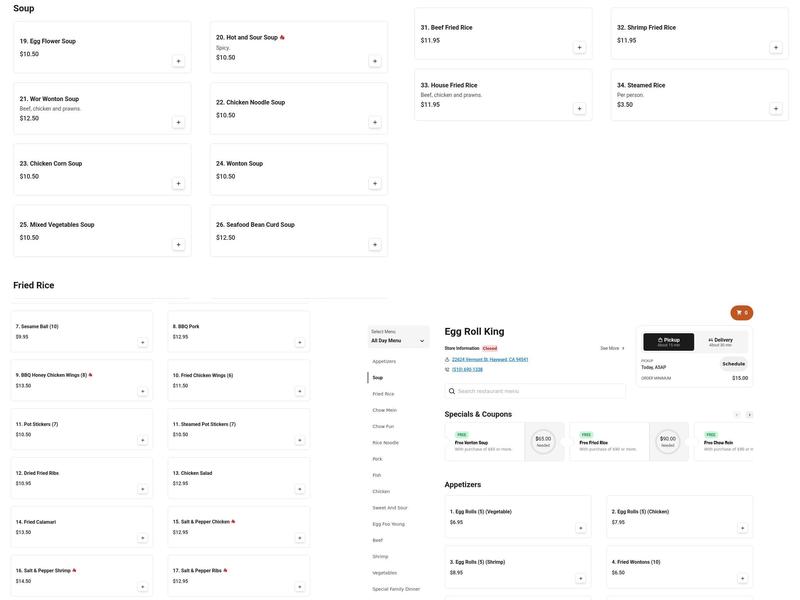Image resolution: width=800 pixels, height=600 pixels.
Task: Add Seafood Bean Curd Soup to cart
Action: [375, 244]
